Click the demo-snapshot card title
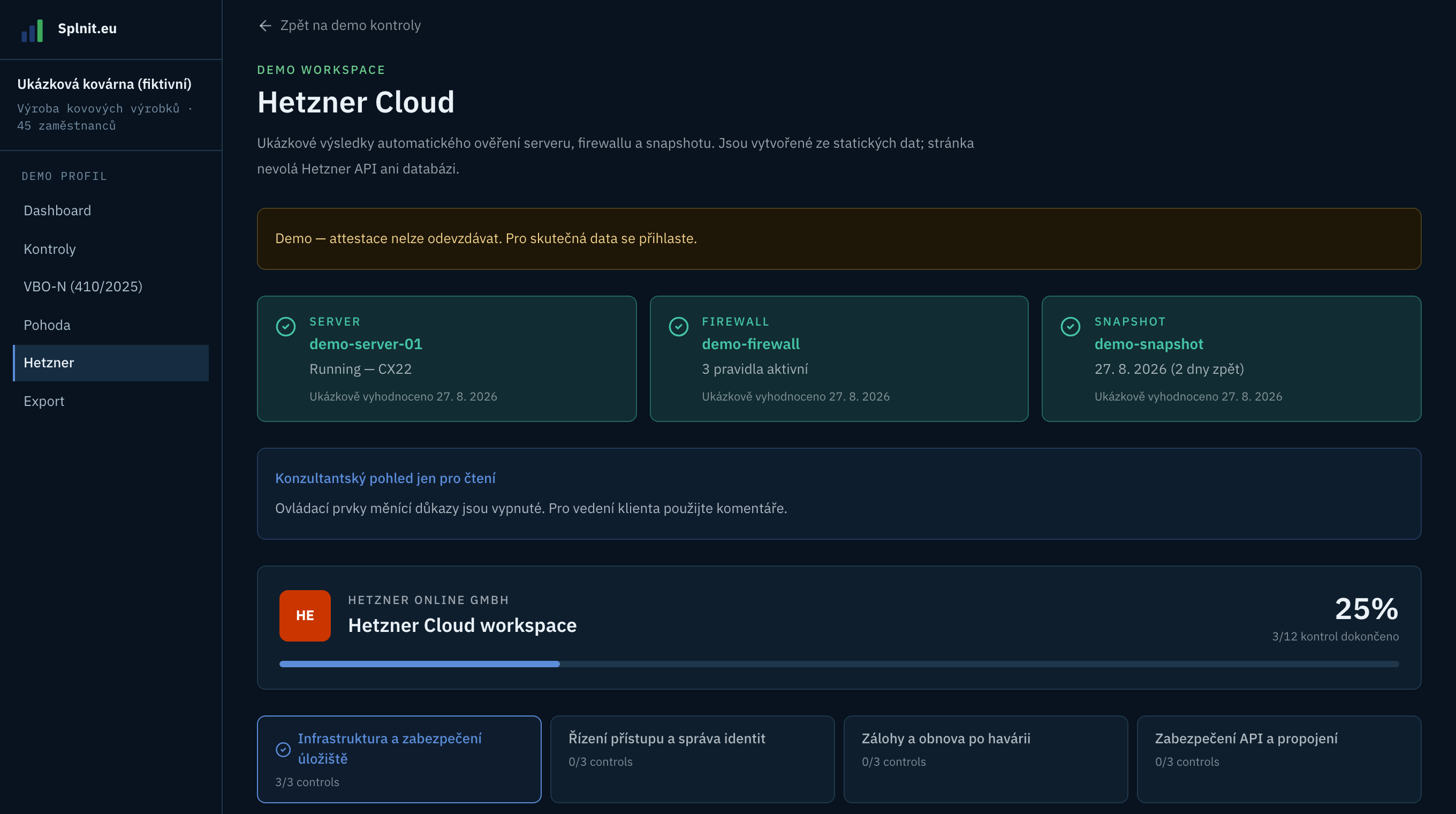 pos(1149,344)
